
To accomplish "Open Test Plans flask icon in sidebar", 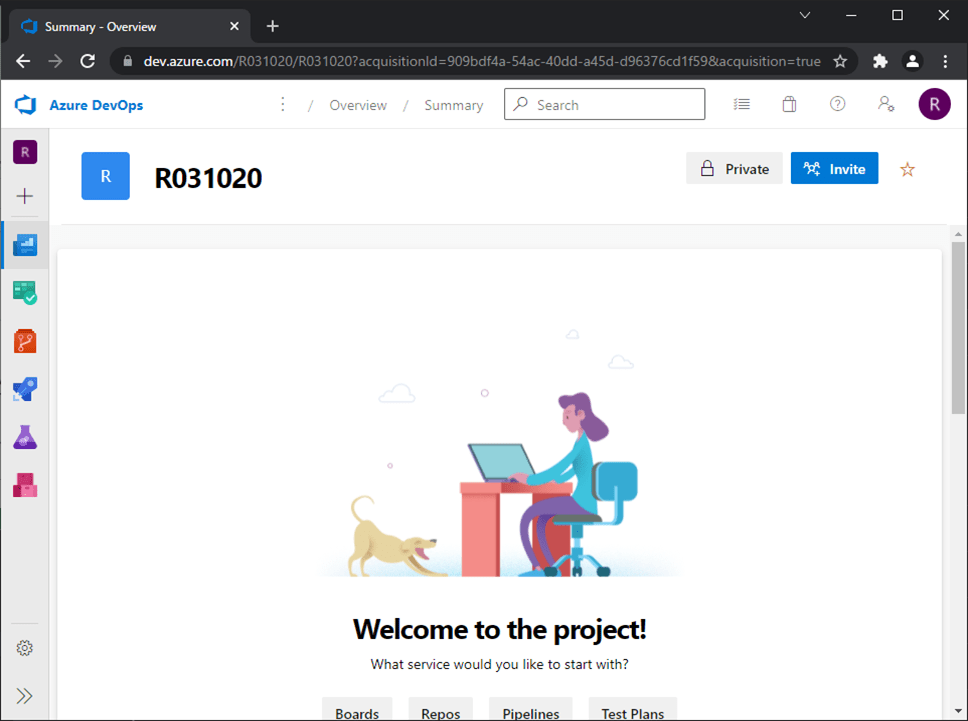I will [25, 437].
